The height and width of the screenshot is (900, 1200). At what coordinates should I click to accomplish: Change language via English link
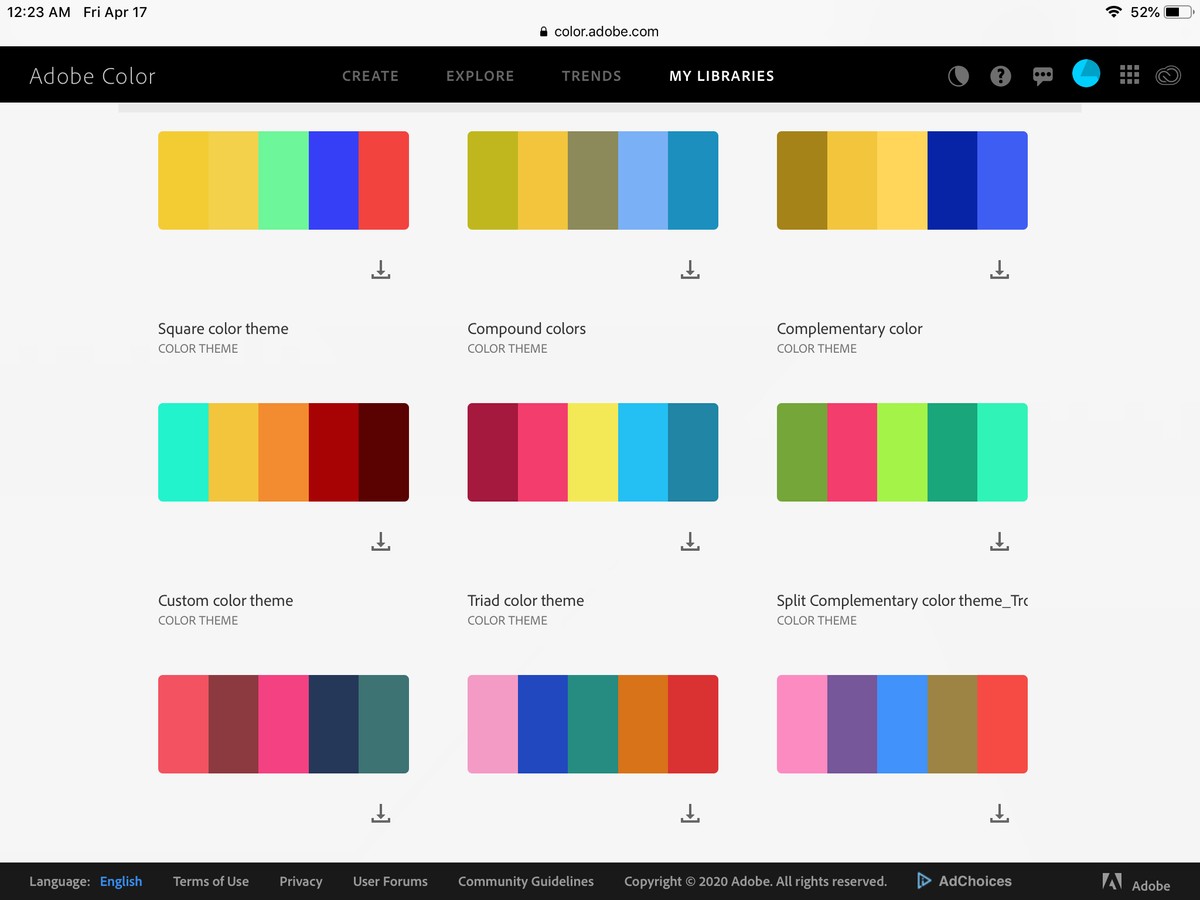(x=121, y=881)
